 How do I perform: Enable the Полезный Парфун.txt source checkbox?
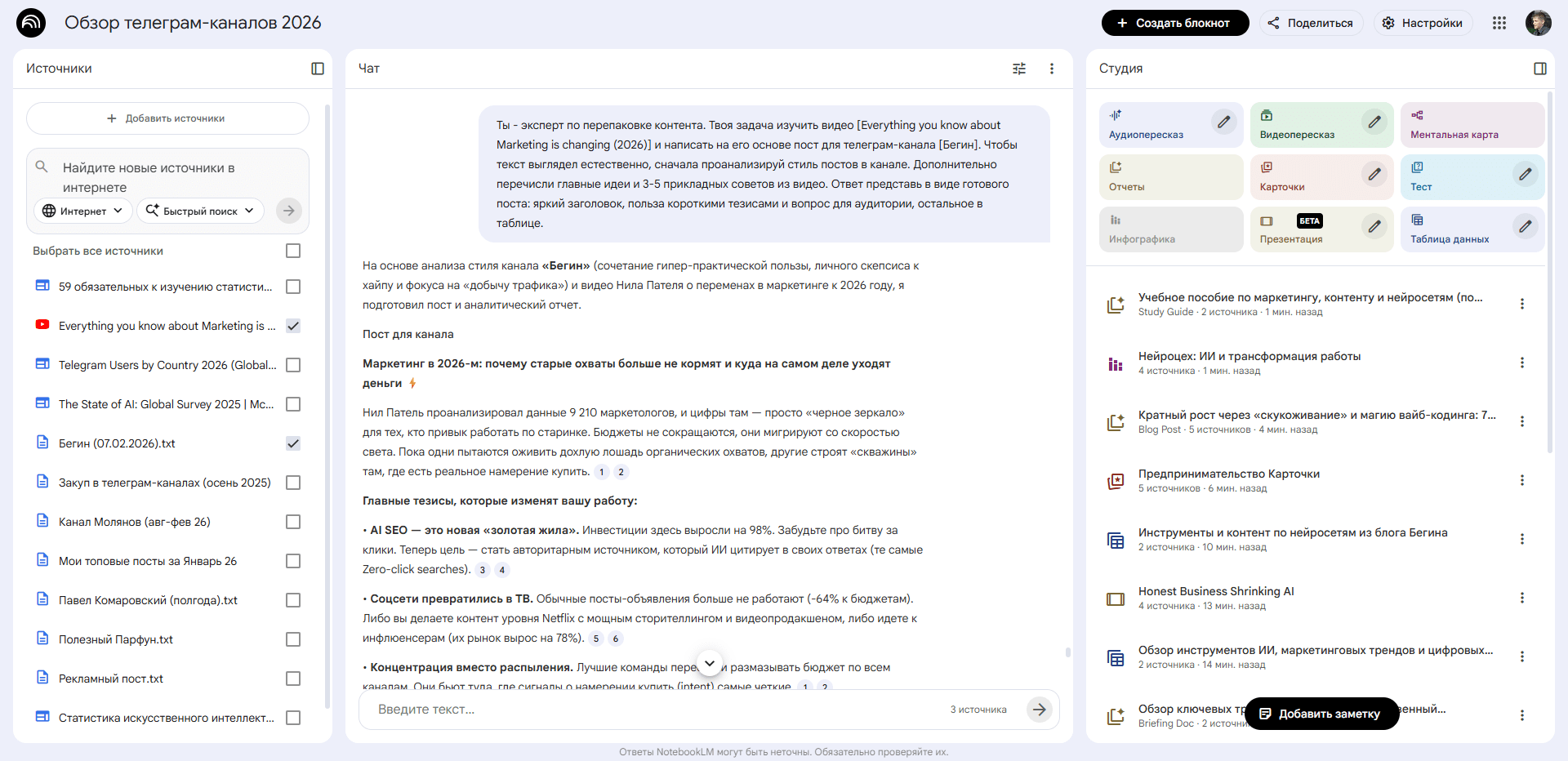pyautogui.click(x=293, y=639)
